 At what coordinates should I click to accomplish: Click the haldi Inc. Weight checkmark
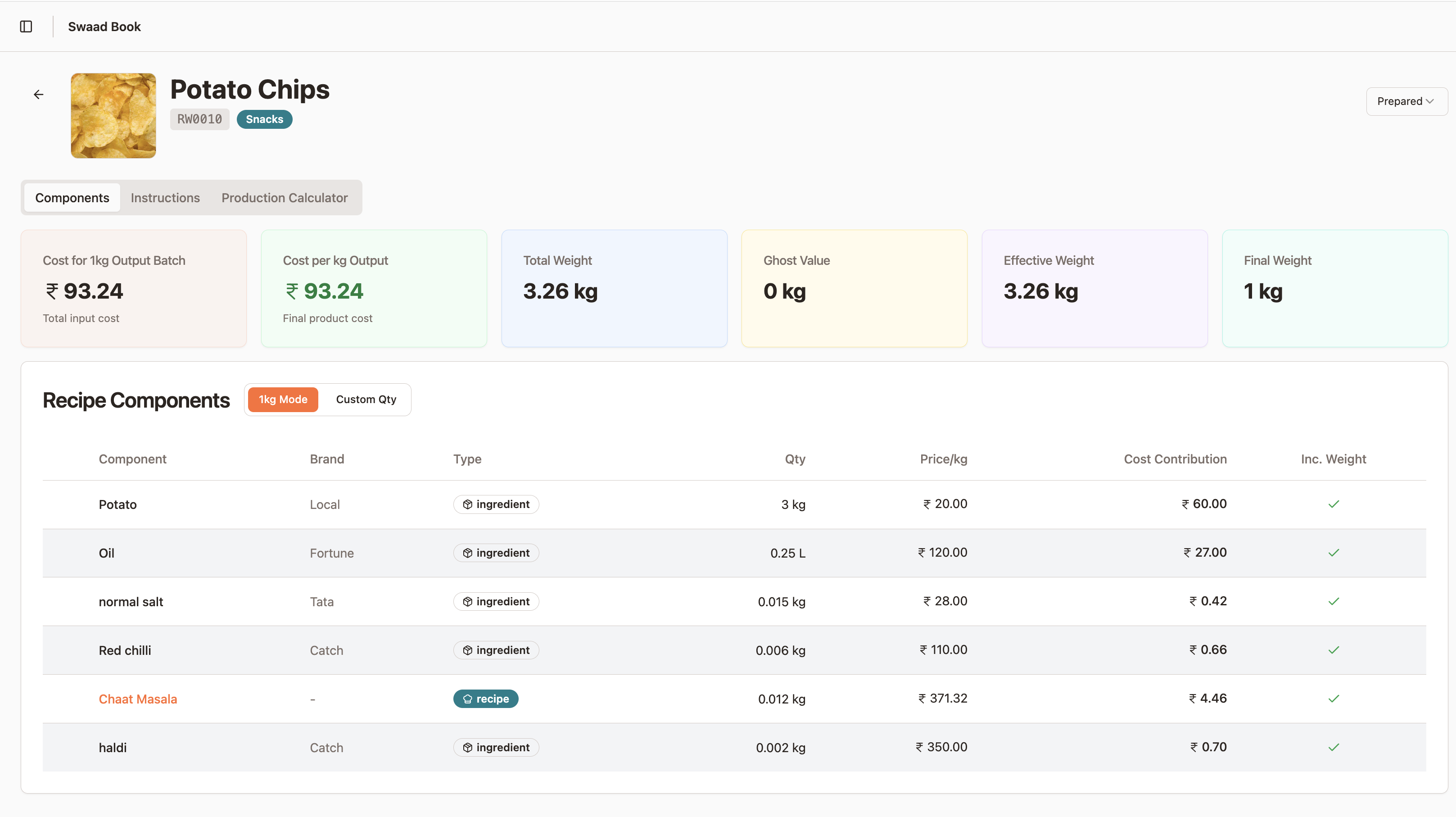pos(1334,748)
